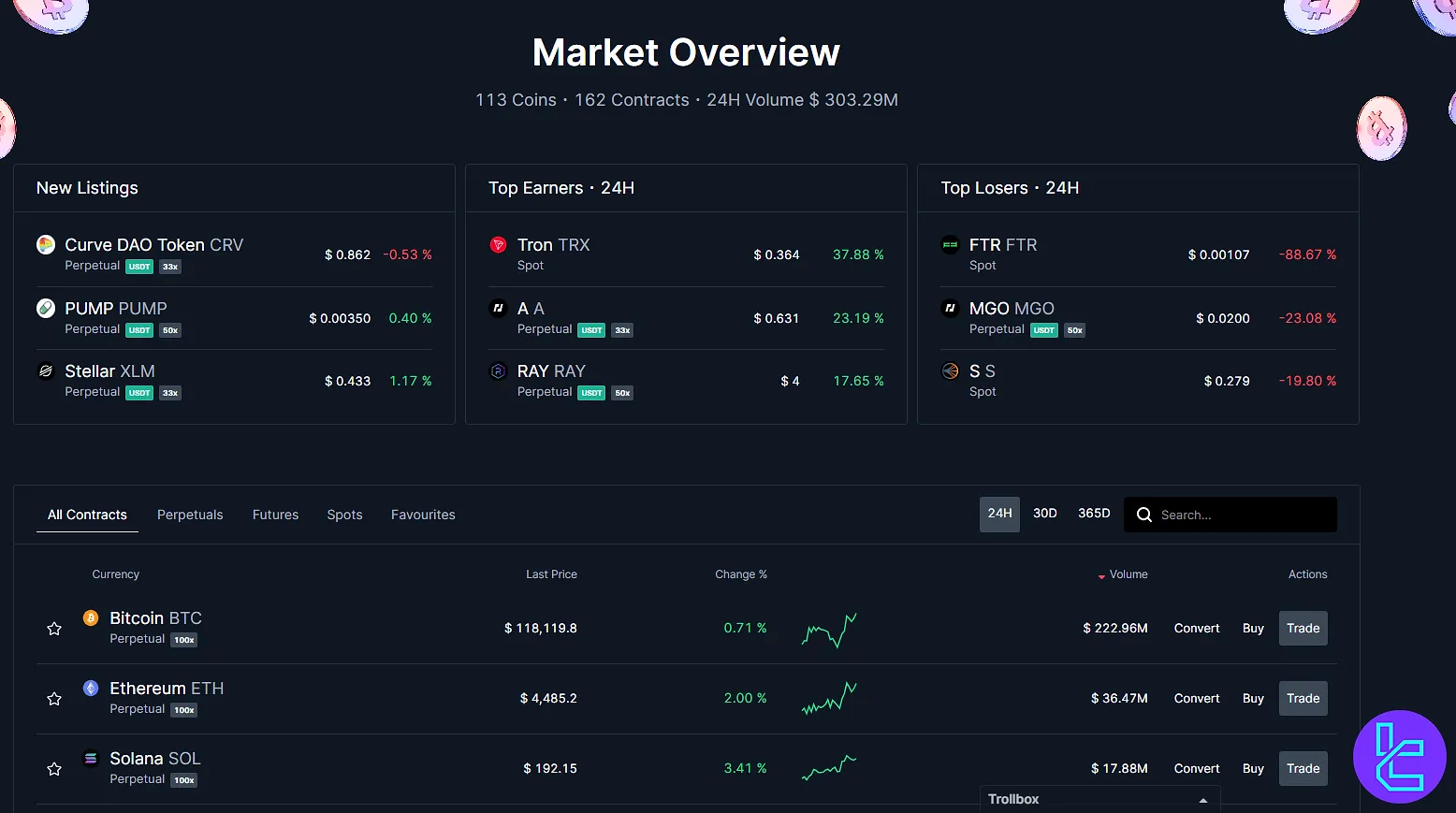
Task: Click the Ethereum ETH currency name
Action: [x=167, y=689]
